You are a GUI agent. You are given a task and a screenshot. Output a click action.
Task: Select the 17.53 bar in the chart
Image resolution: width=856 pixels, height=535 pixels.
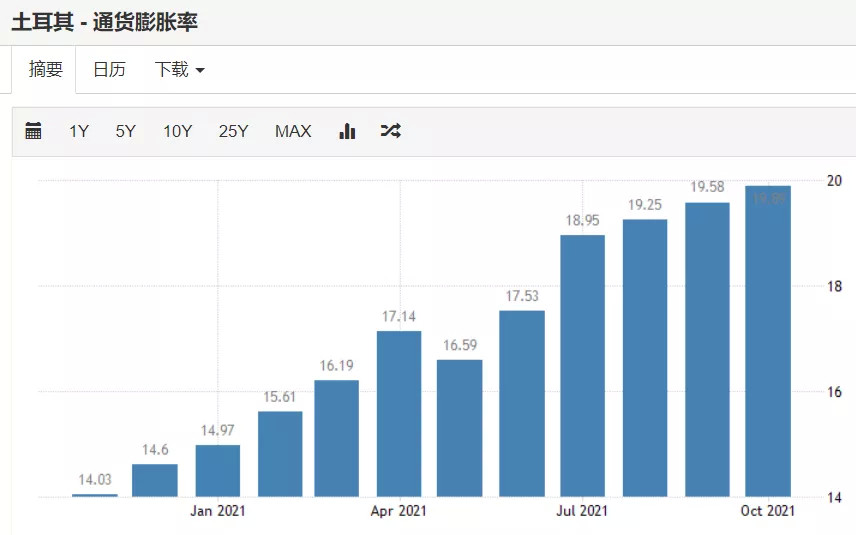(522, 403)
